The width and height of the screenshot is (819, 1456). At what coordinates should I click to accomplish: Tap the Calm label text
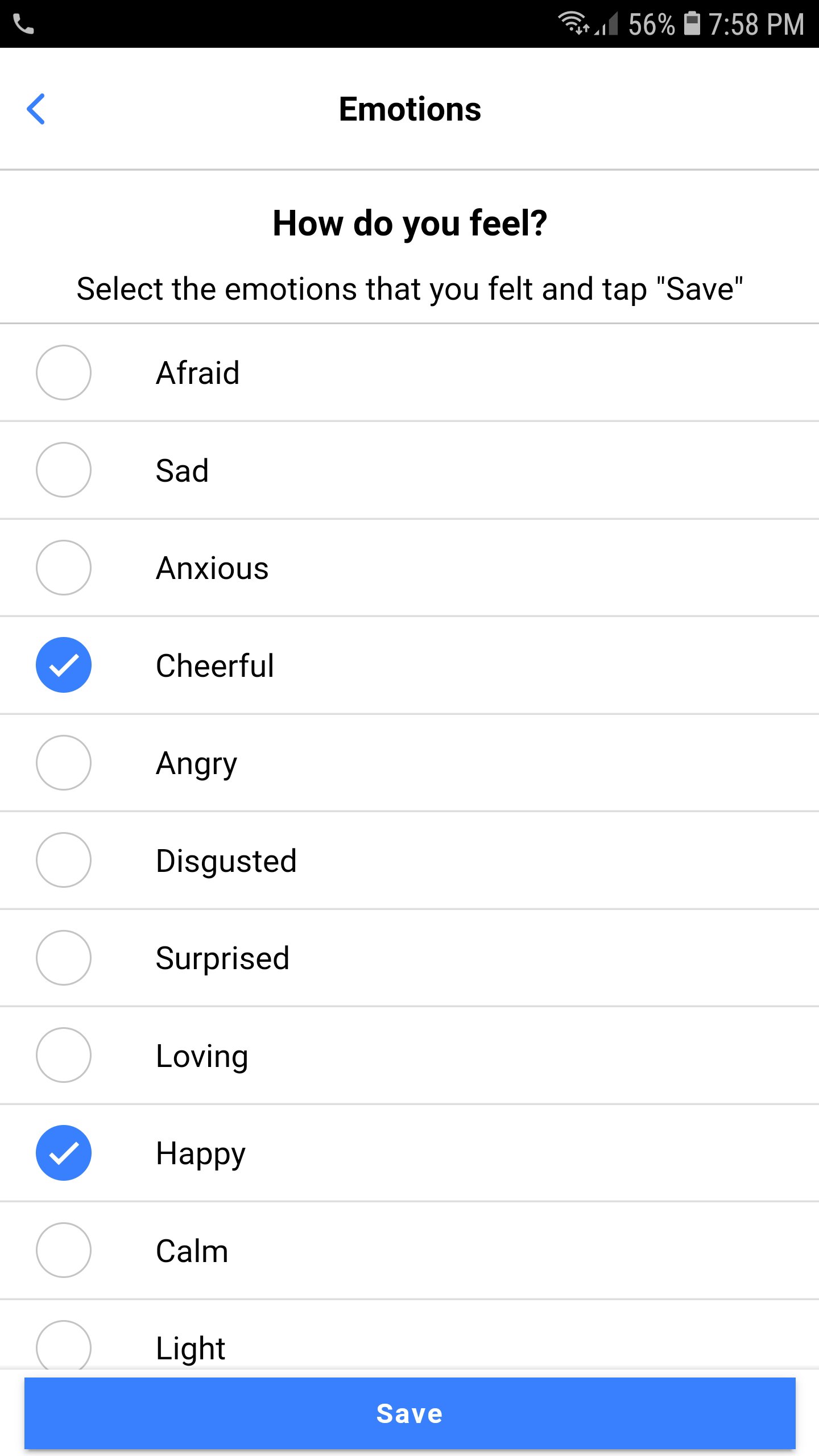(x=192, y=1251)
